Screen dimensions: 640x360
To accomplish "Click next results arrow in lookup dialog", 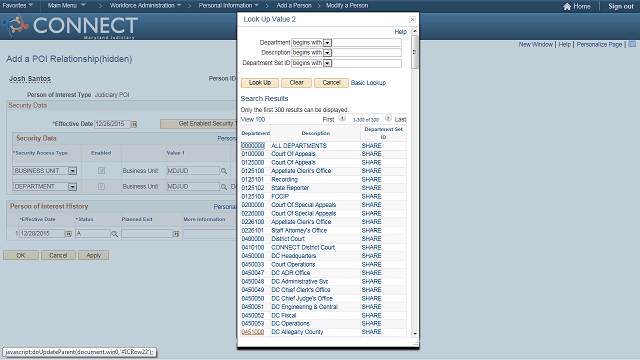I will click(388, 118).
